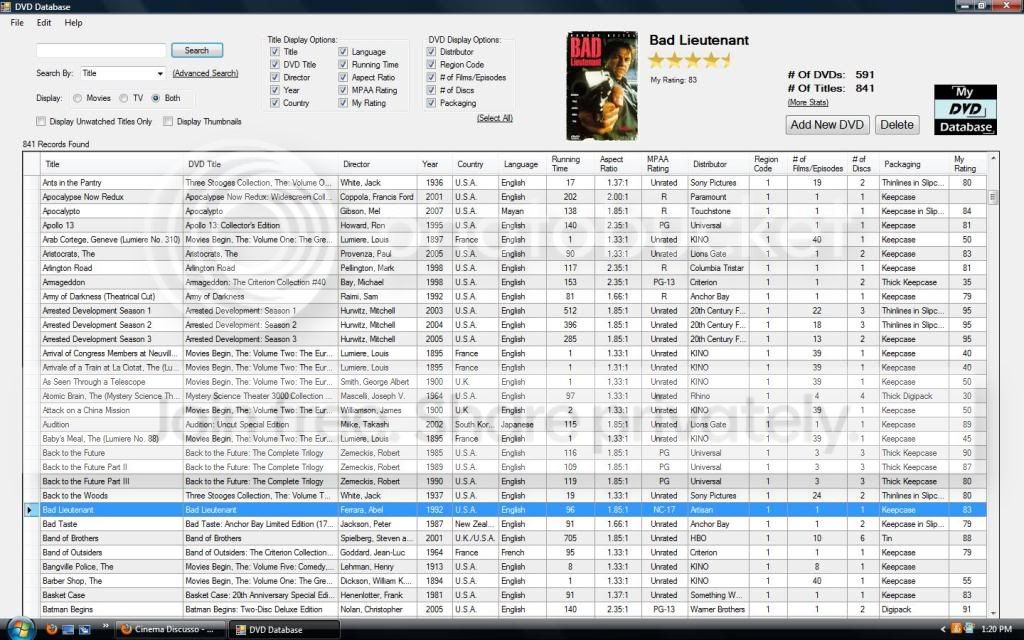Enable Display Unwatched Titles Only checkbox
Viewport: 1024px width, 640px height.
click(x=41, y=121)
